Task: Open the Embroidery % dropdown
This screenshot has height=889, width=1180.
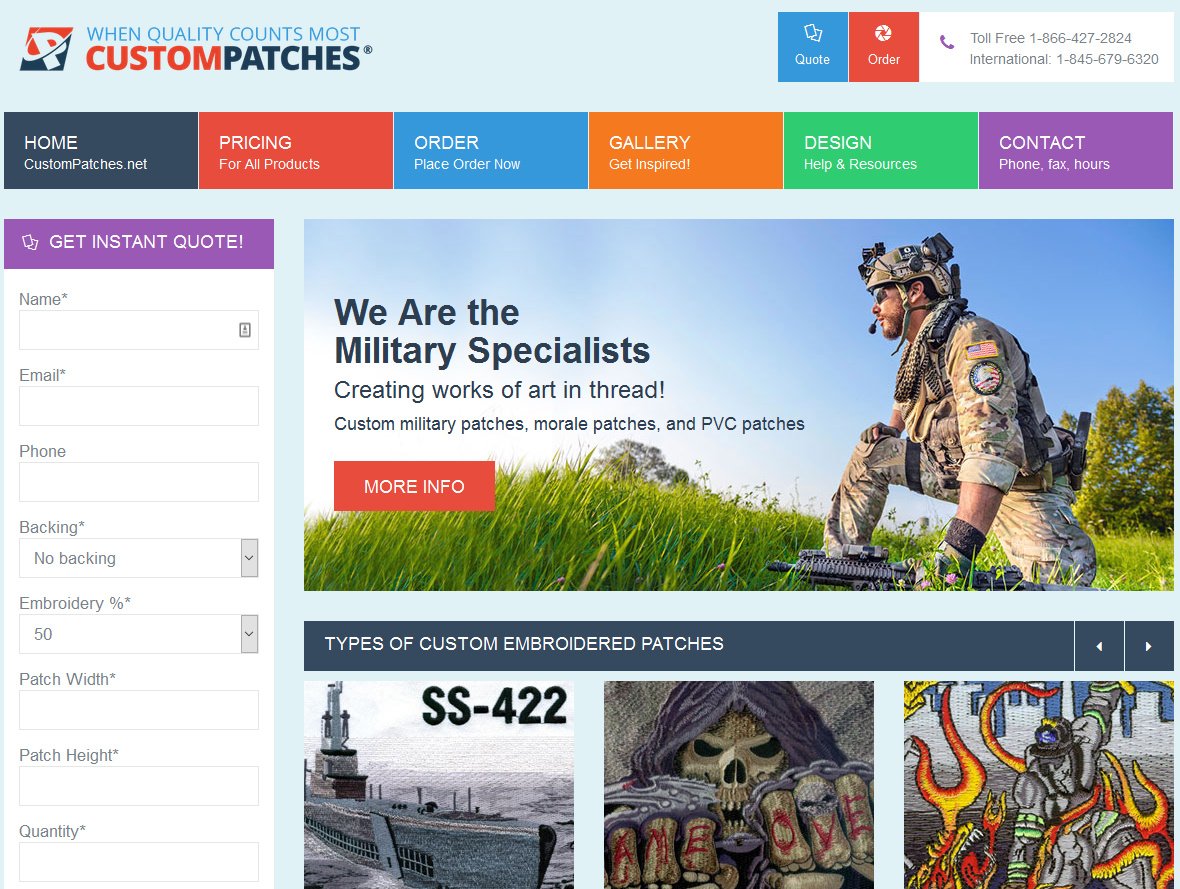Action: pos(138,634)
